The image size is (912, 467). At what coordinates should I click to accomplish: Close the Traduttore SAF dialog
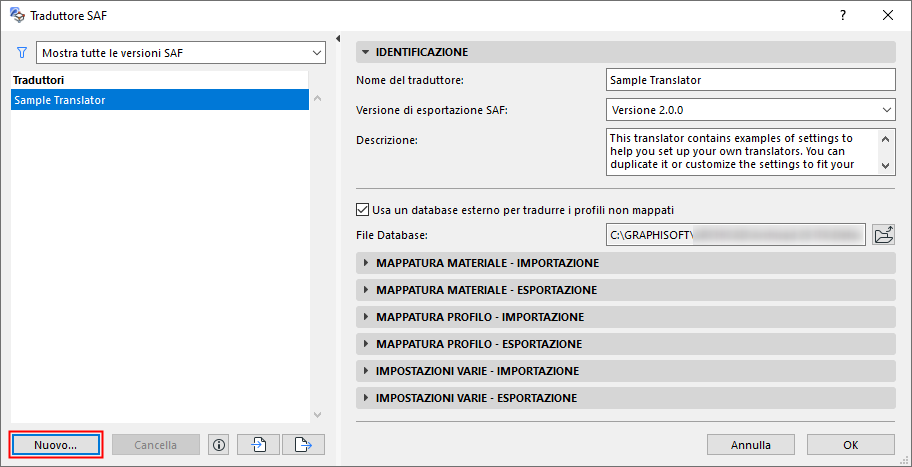(888, 16)
